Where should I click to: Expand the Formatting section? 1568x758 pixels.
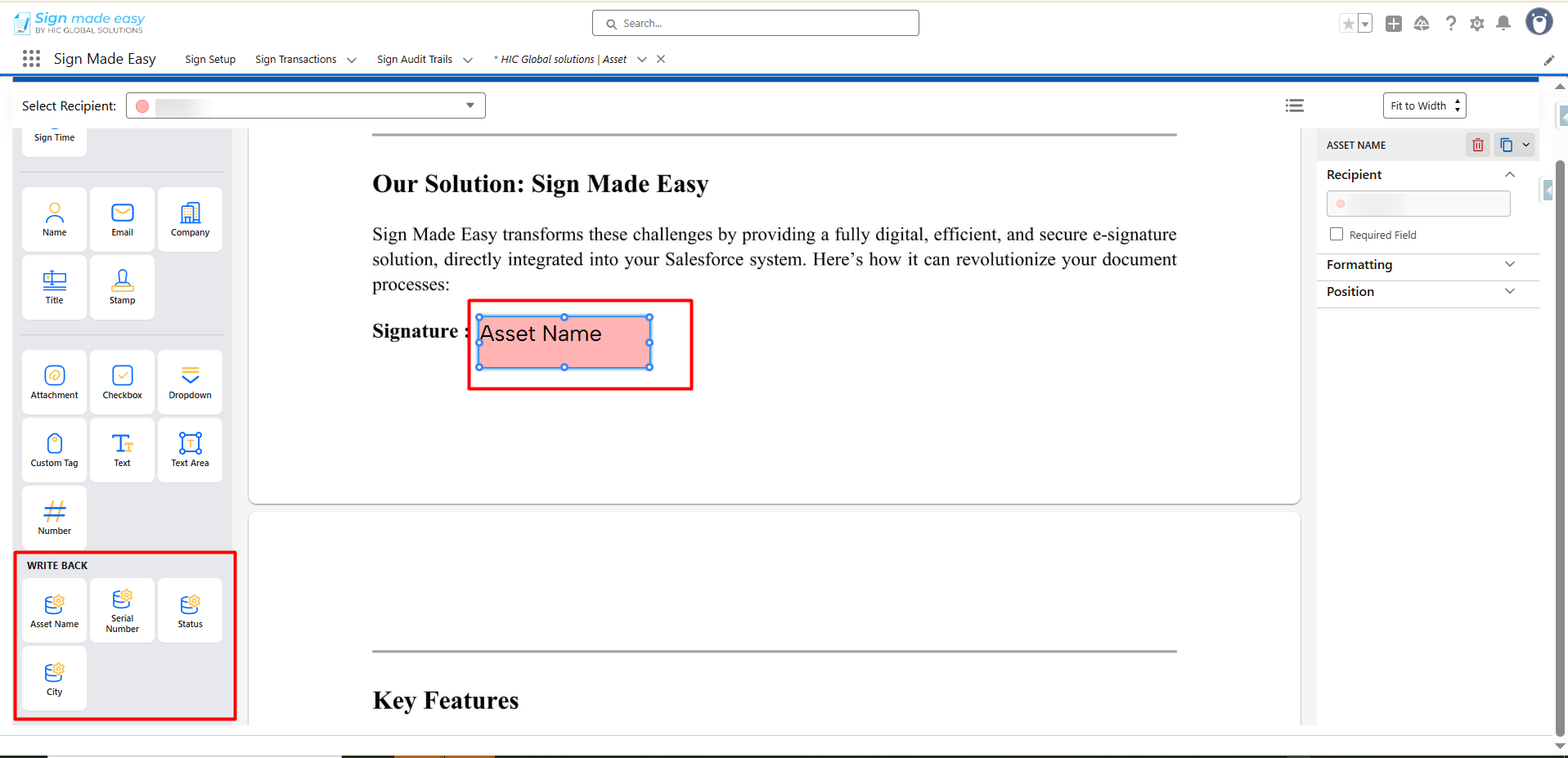click(x=1510, y=264)
